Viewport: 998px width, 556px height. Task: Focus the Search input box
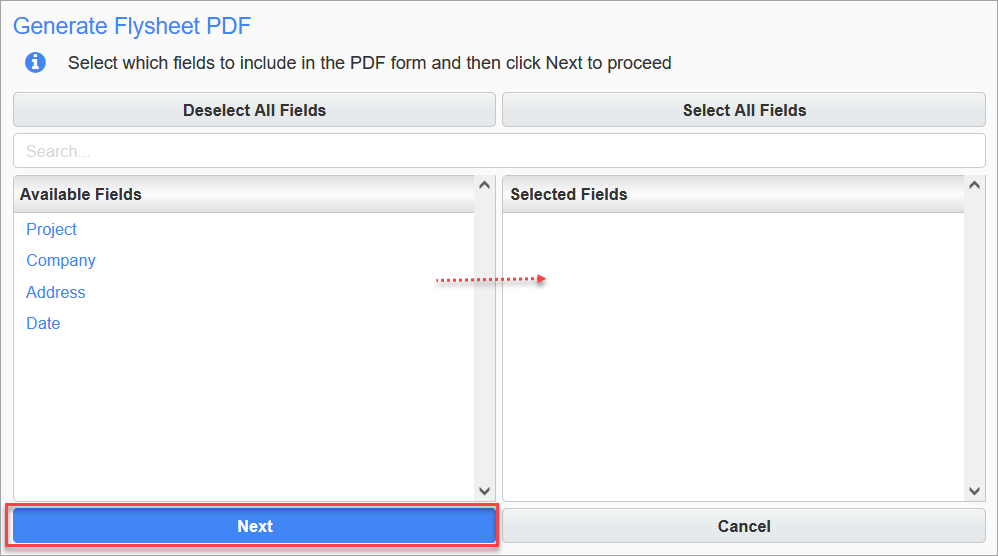pos(499,151)
